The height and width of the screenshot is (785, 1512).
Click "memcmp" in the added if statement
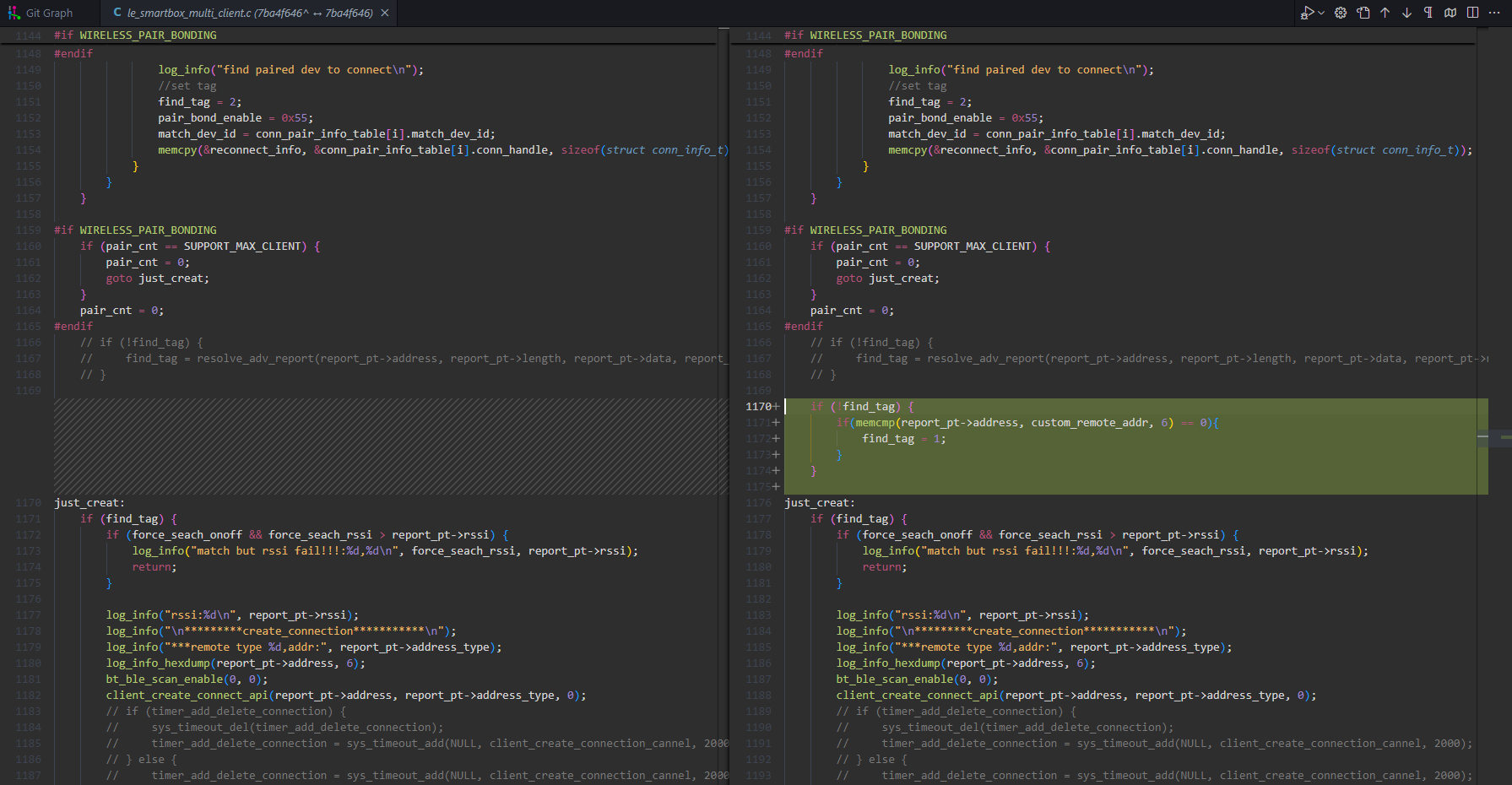point(875,423)
